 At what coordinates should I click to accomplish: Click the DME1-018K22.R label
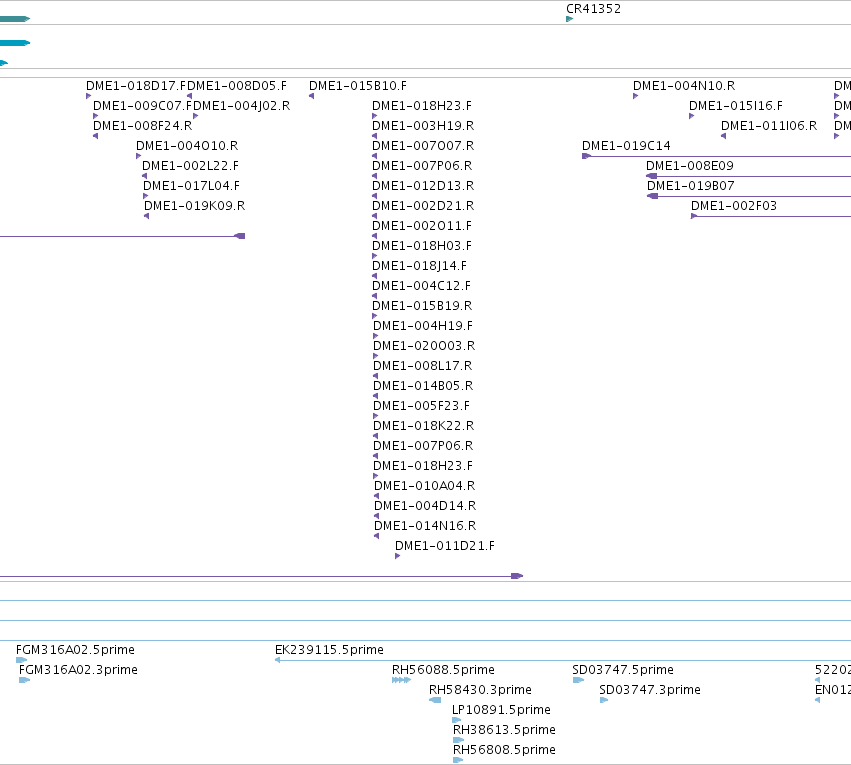pos(423,426)
